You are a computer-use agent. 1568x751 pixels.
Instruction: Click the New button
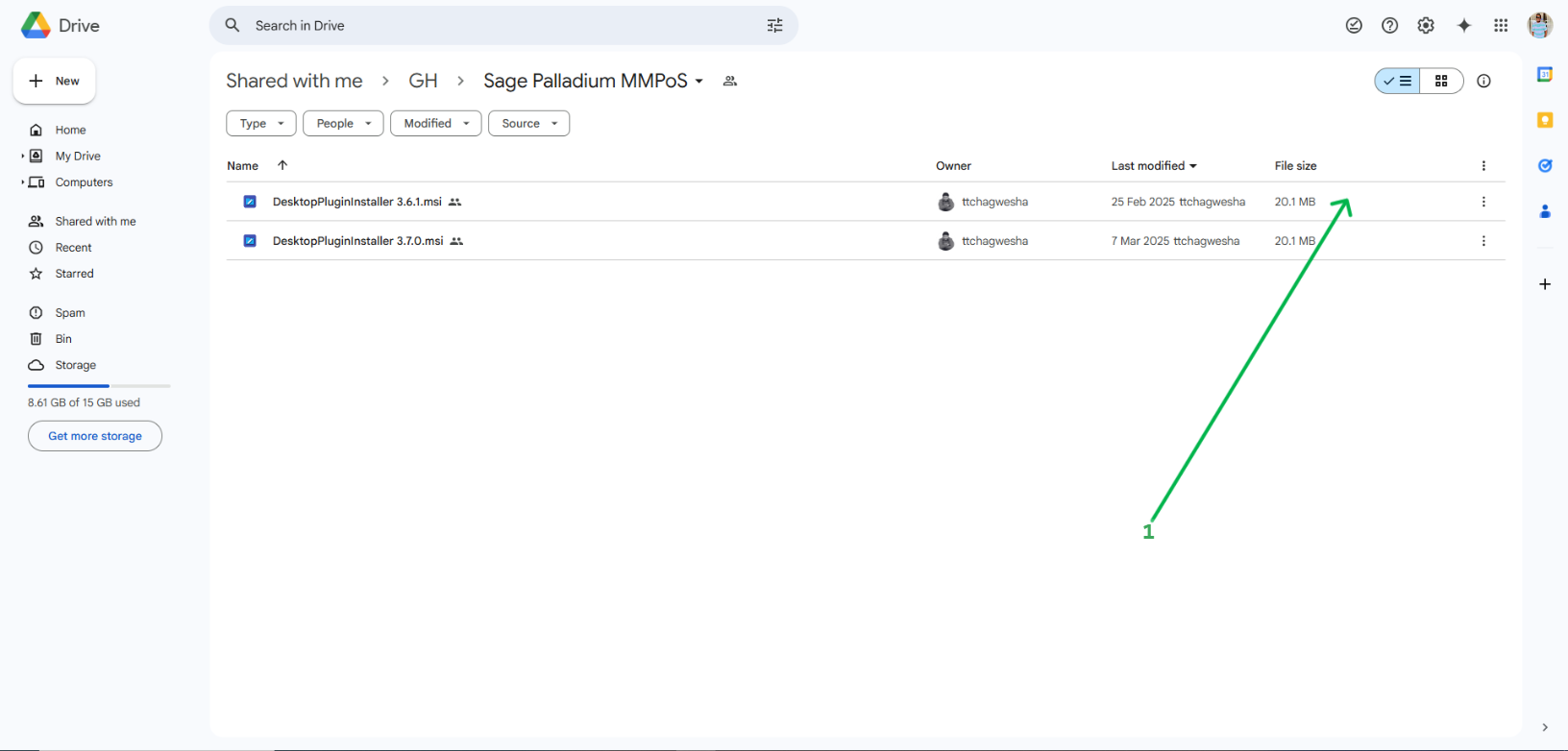(54, 81)
